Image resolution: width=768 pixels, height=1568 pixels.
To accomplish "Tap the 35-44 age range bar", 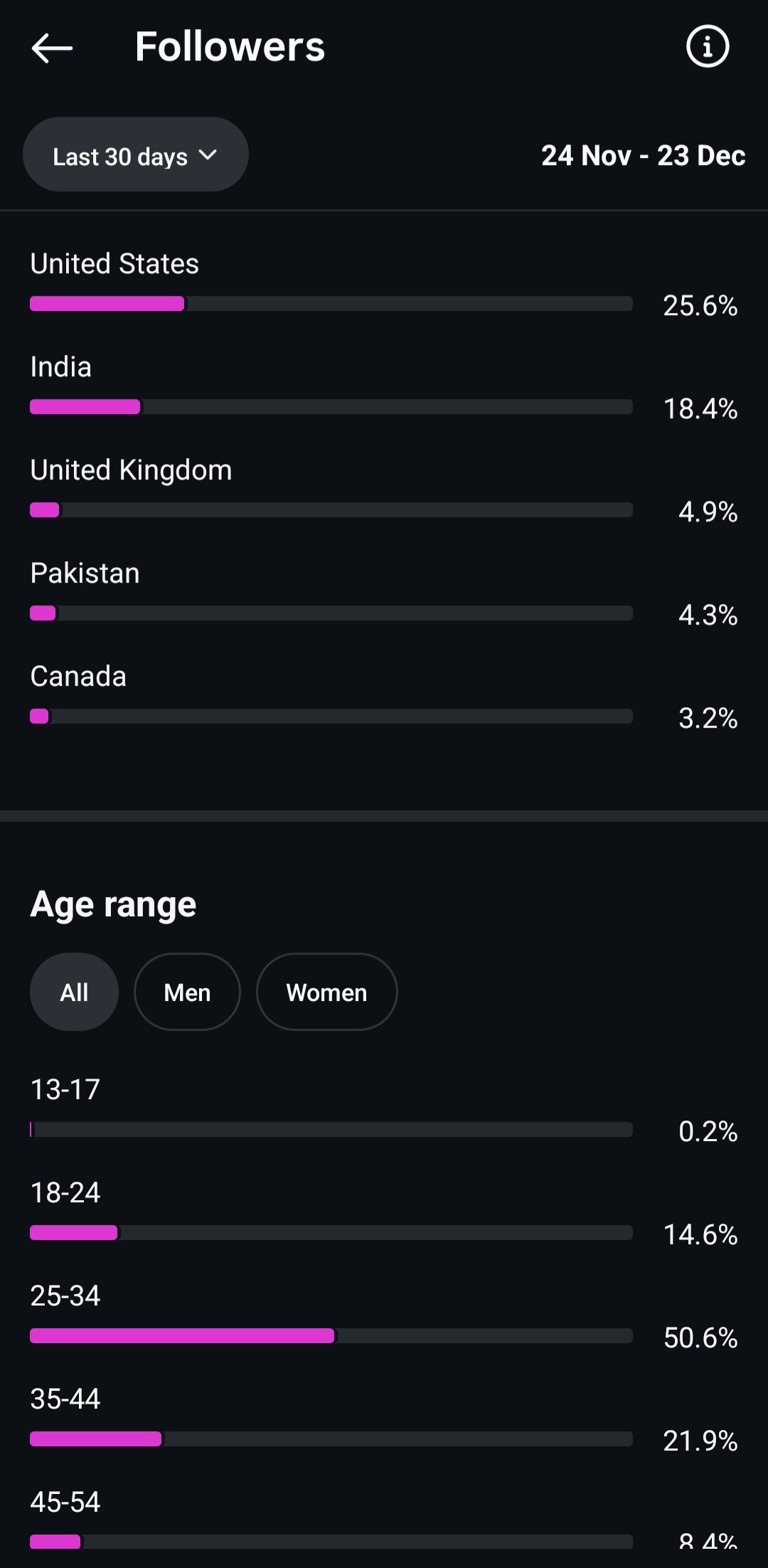I will click(x=331, y=1439).
